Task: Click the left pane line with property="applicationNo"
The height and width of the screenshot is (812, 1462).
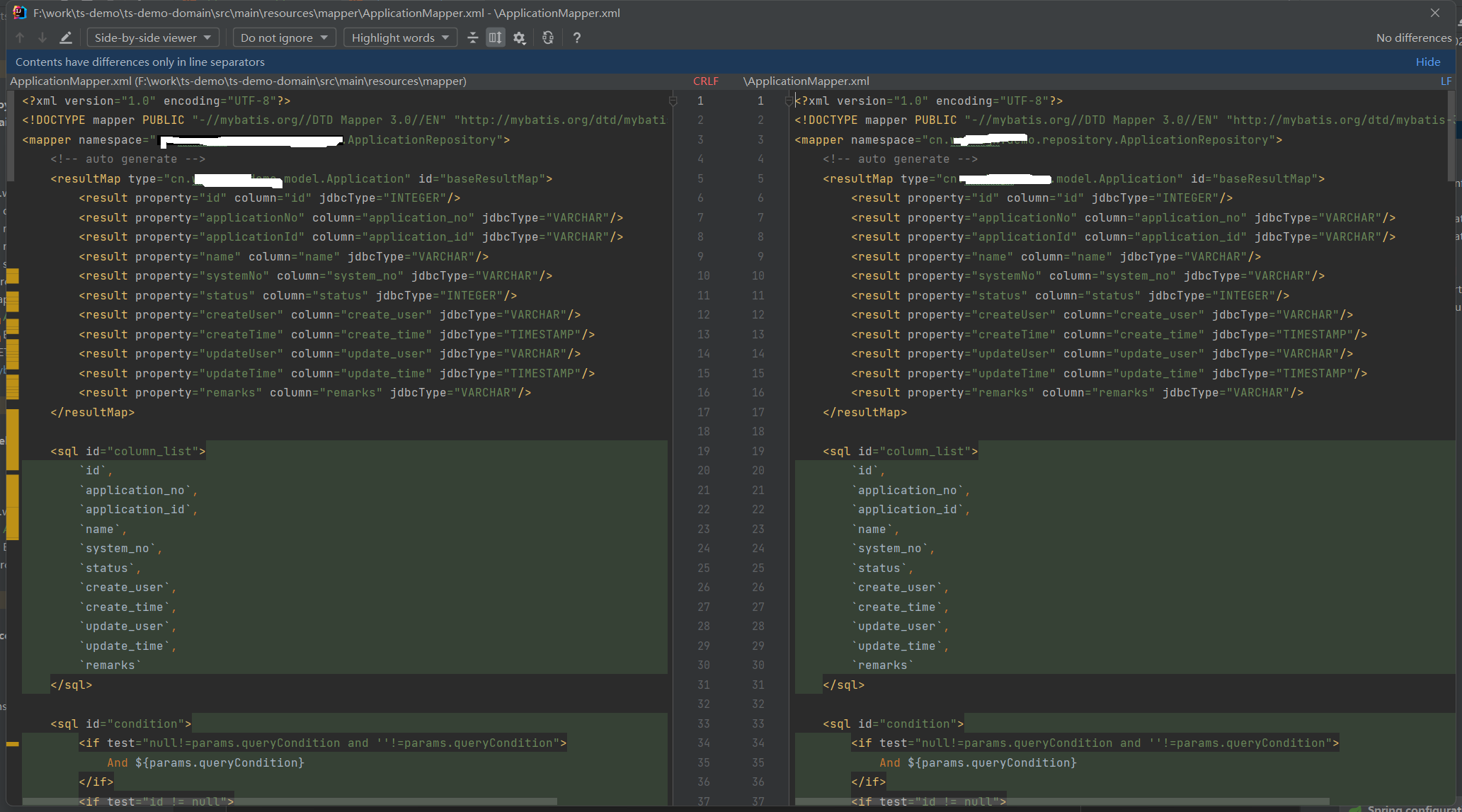Action: point(351,217)
